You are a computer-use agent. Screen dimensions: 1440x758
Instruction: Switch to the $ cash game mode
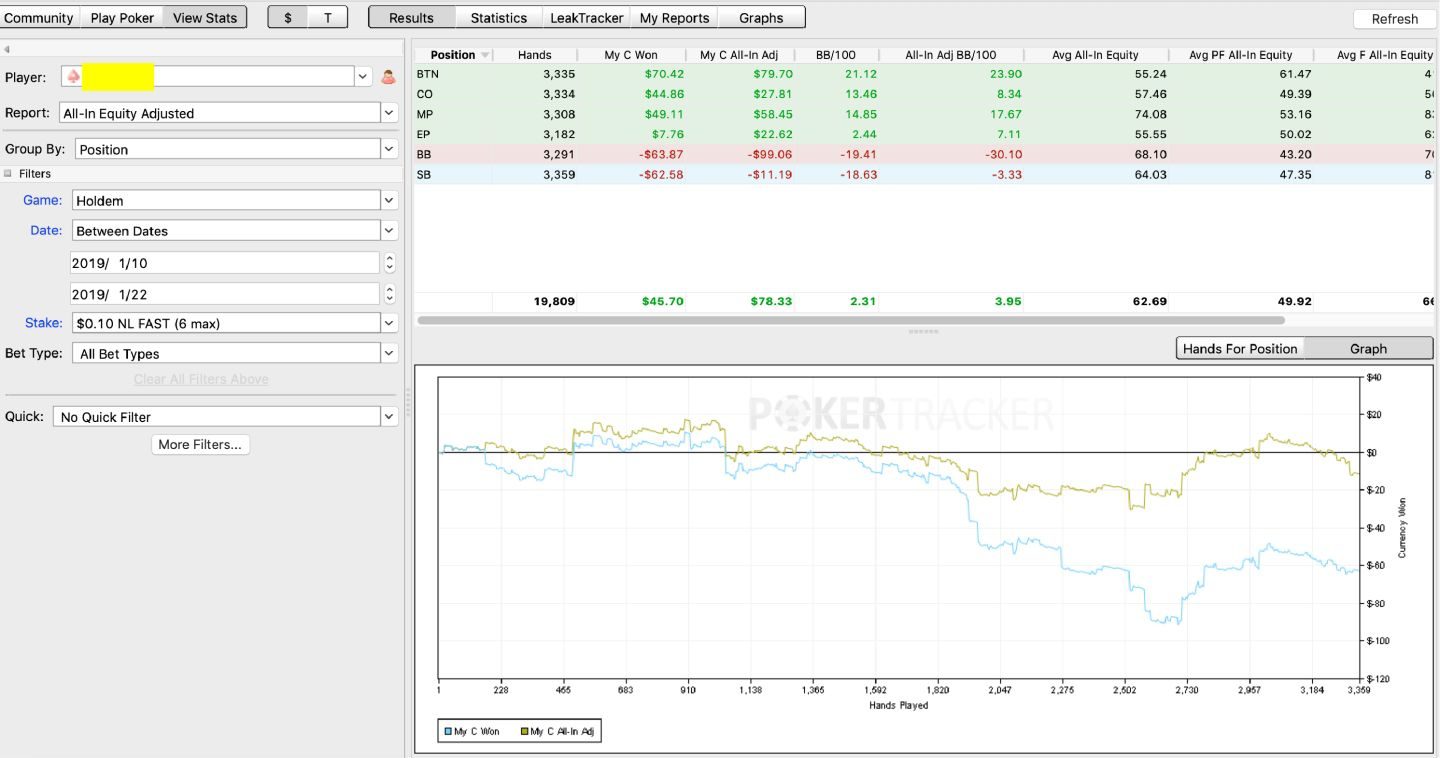click(288, 18)
